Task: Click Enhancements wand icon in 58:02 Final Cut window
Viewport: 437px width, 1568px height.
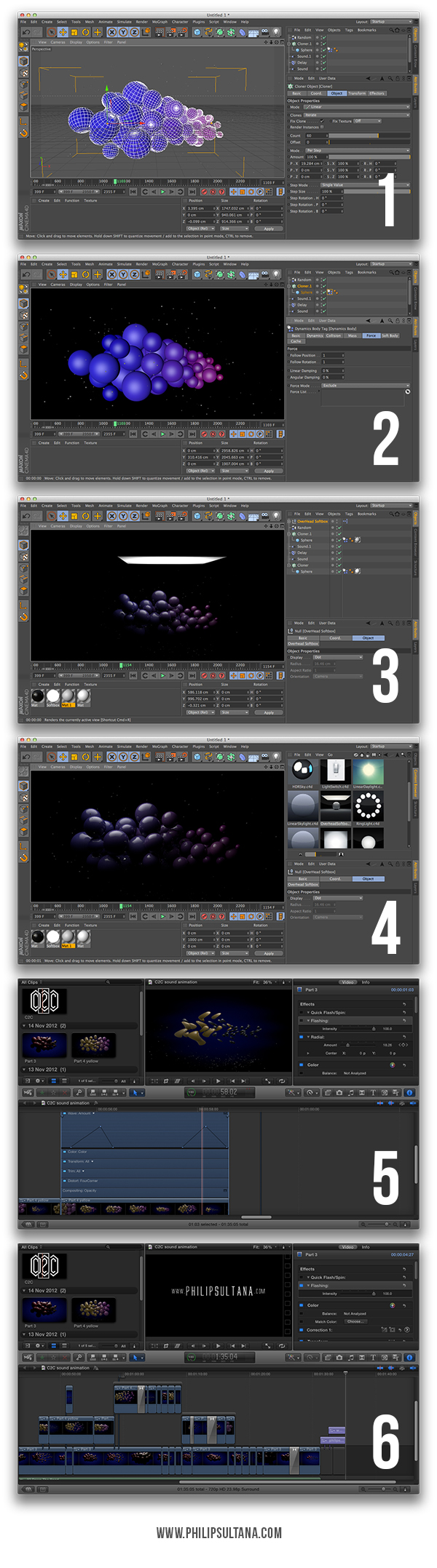Action: [x=293, y=1092]
